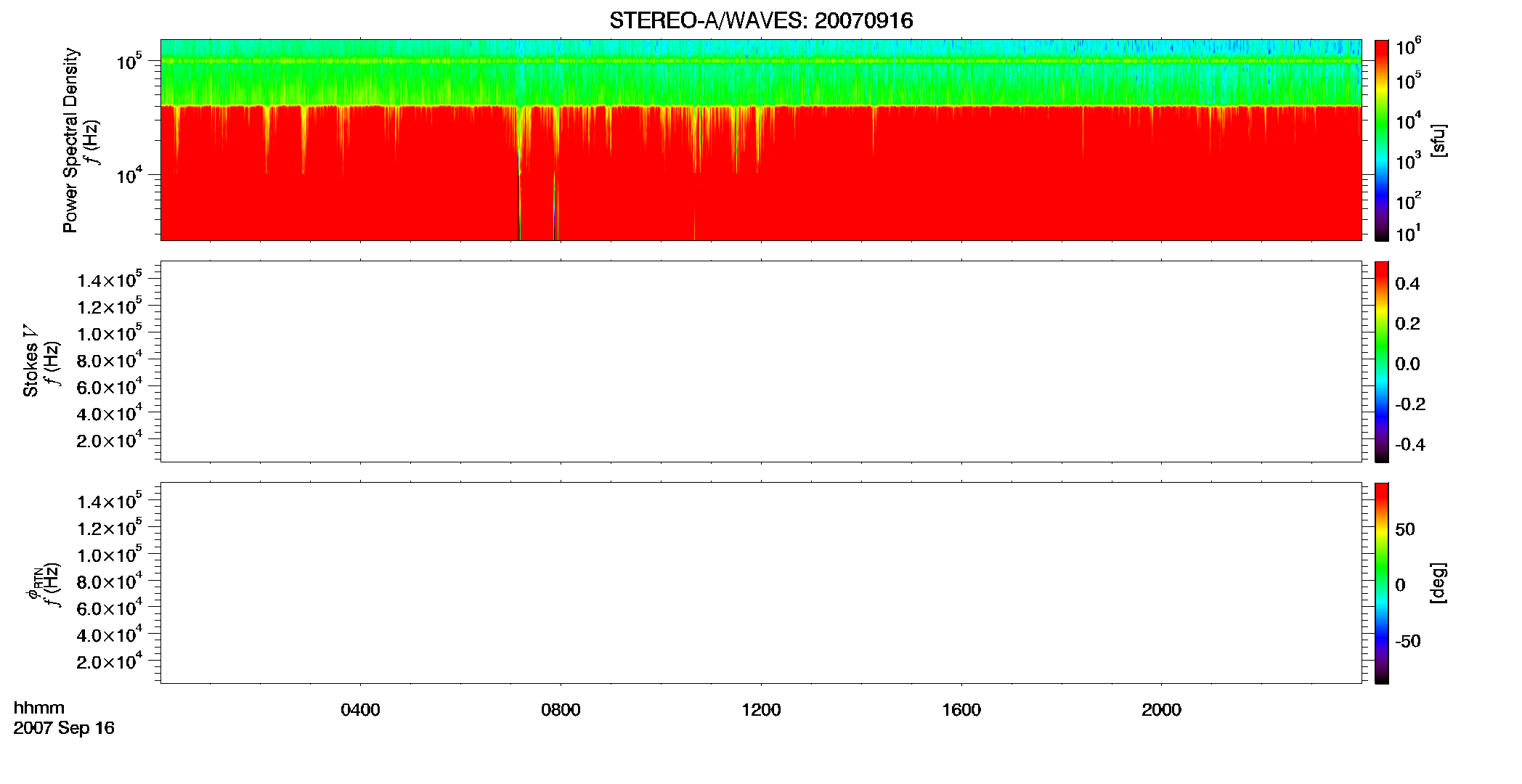The height and width of the screenshot is (784, 1522).
Task: Click the bottom panel's deg color bar
Action: tap(1382, 583)
